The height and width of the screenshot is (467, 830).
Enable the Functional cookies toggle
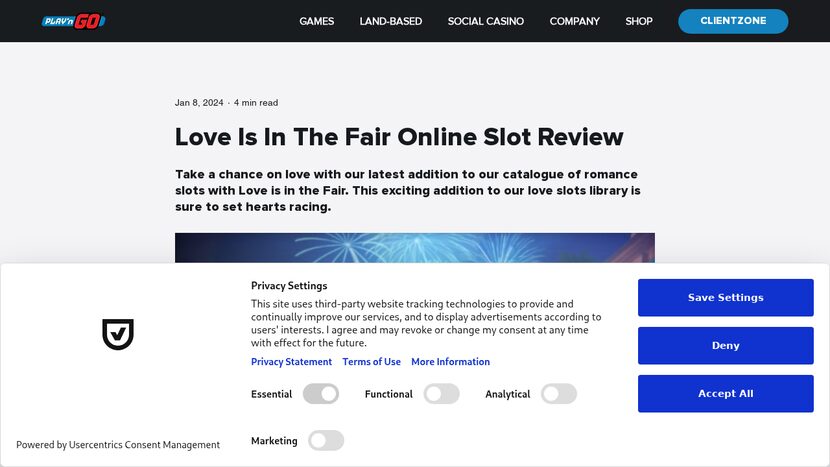(441, 394)
